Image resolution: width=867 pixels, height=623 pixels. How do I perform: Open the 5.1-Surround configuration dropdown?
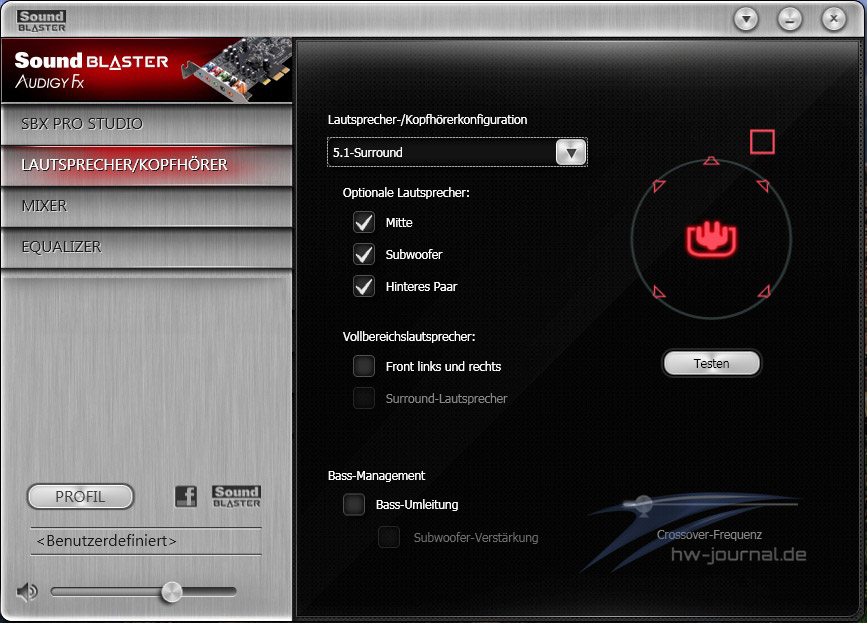457,152
